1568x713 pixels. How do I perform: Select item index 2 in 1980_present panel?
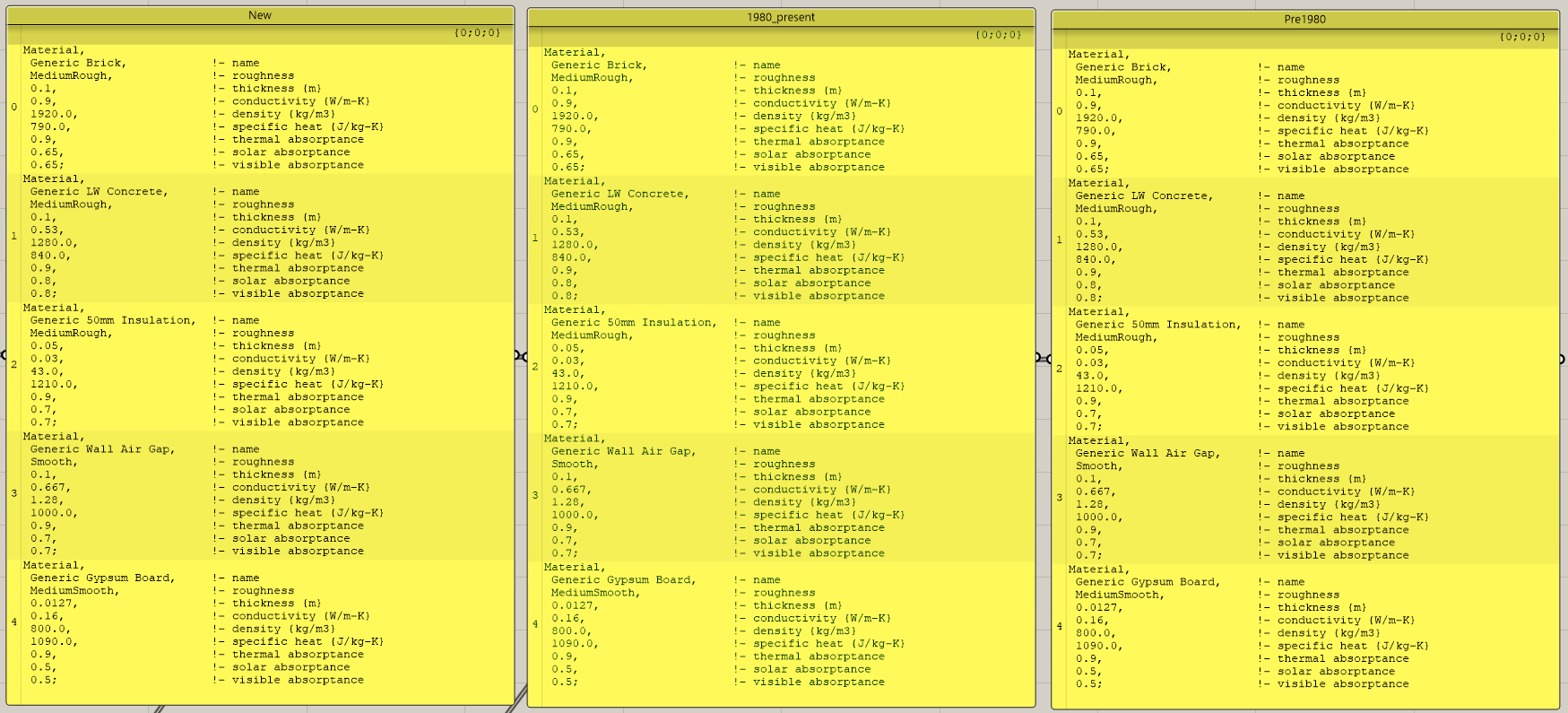pyautogui.click(x=535, y=367)
